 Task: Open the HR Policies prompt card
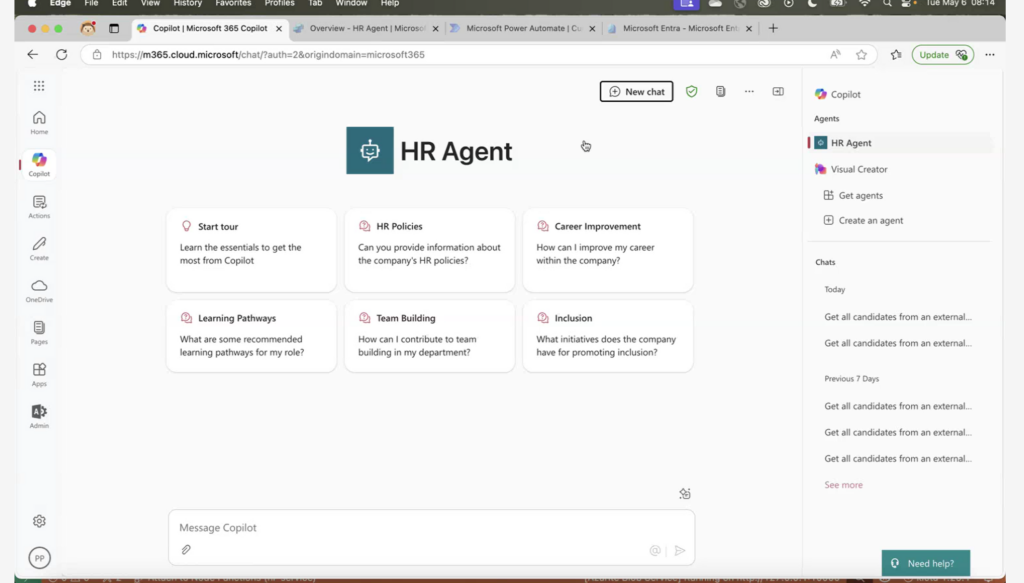click(430, 250)
